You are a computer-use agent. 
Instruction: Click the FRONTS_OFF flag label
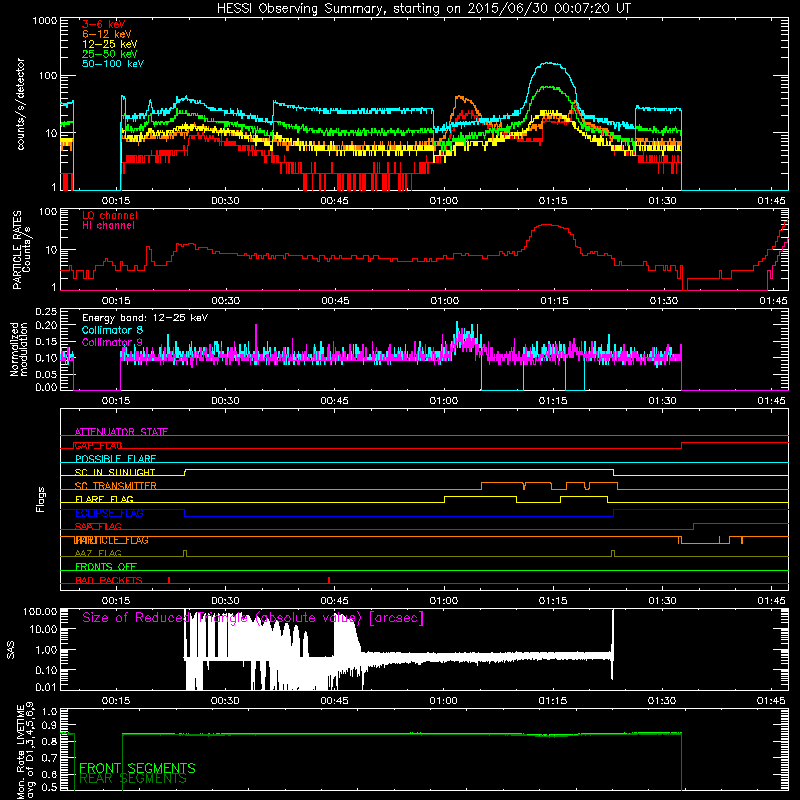coord(106,567)
